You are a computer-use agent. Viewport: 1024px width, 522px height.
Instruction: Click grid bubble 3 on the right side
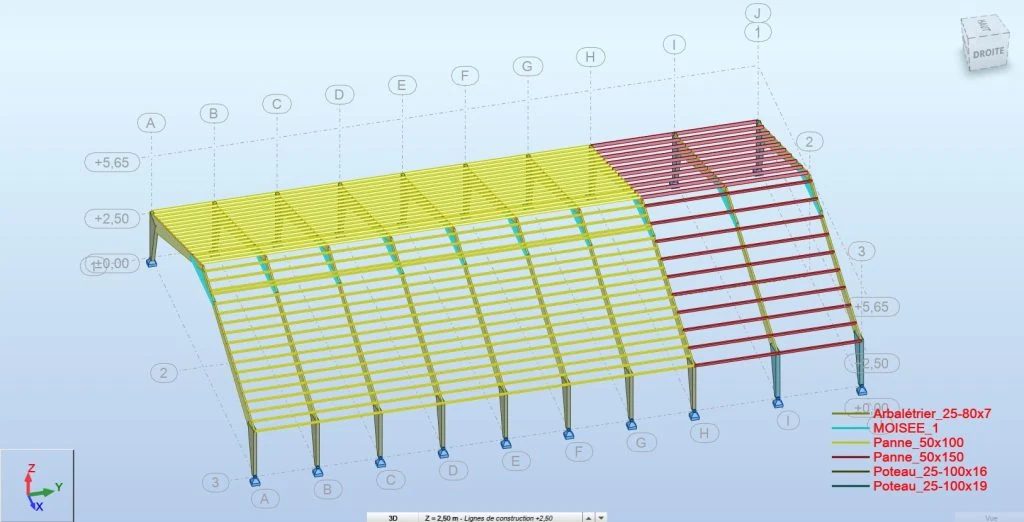coord(861,251)
